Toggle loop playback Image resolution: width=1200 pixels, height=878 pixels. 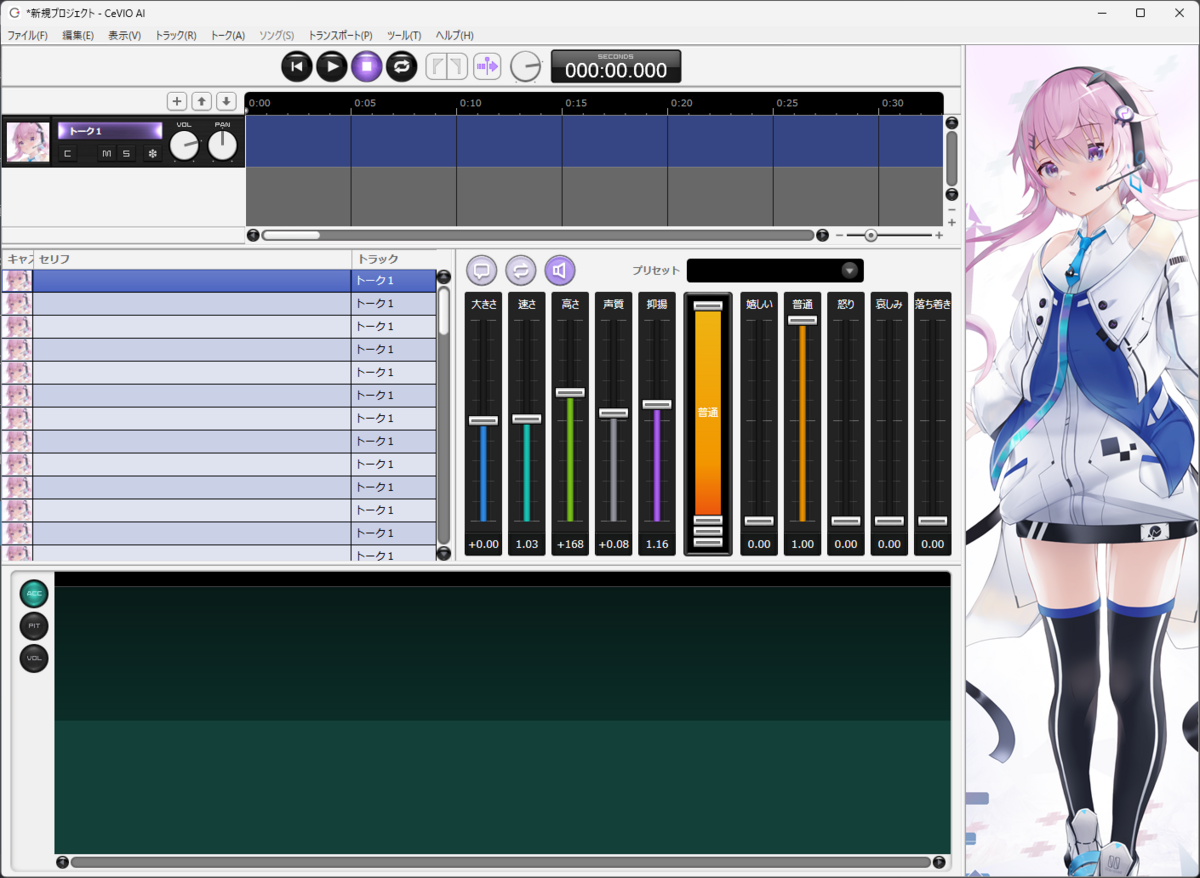402,67
